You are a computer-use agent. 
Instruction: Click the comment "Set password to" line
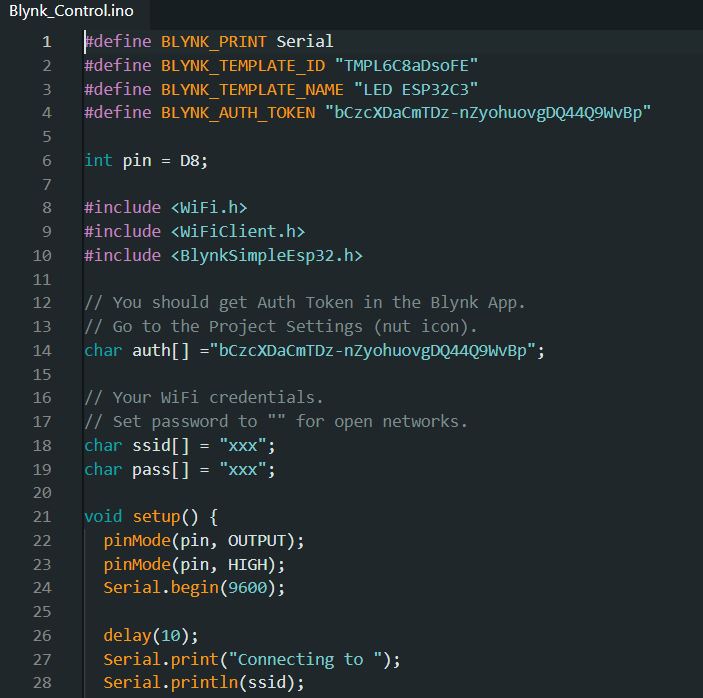pyautogui.click(x=276, y=421)
